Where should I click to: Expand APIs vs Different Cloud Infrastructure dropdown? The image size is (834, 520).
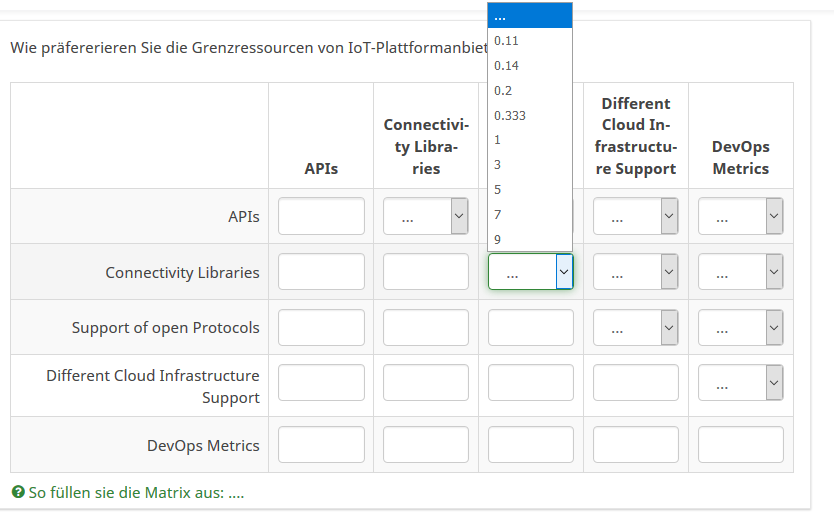tap(636, 216)
